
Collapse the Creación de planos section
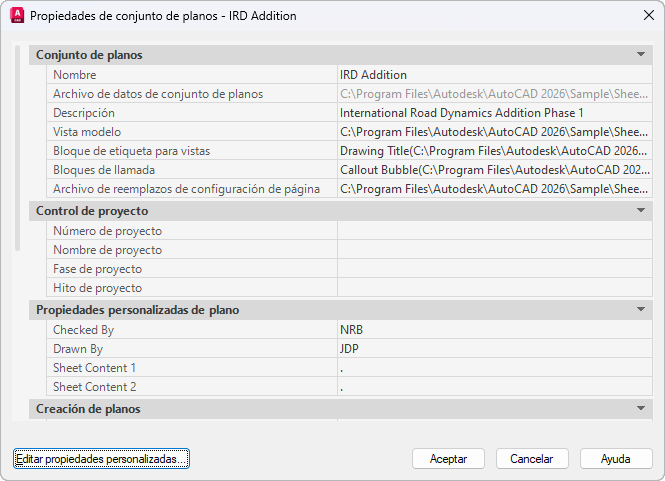pos(641,409)
